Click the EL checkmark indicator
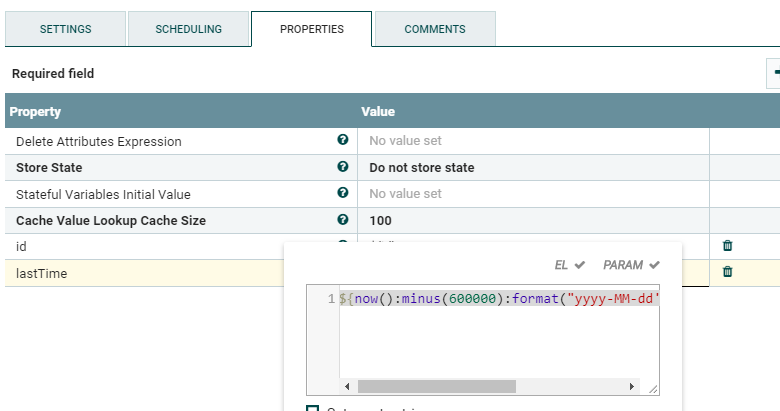Screen dimensions: 780x411 [570, 265]
